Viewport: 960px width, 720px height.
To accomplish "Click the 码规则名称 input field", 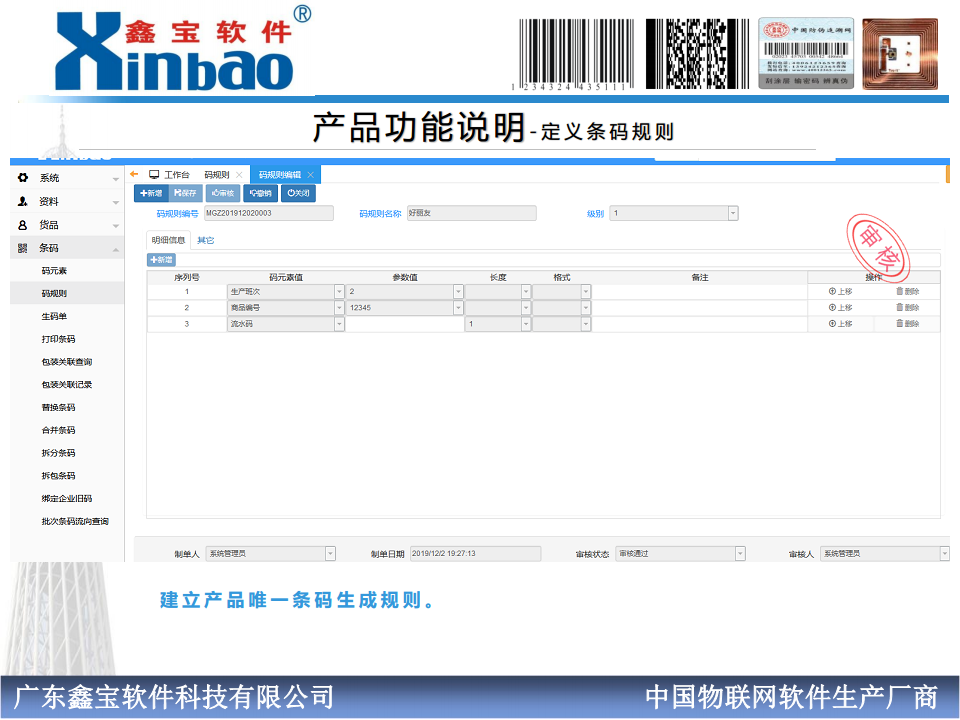I will (471, 213).
